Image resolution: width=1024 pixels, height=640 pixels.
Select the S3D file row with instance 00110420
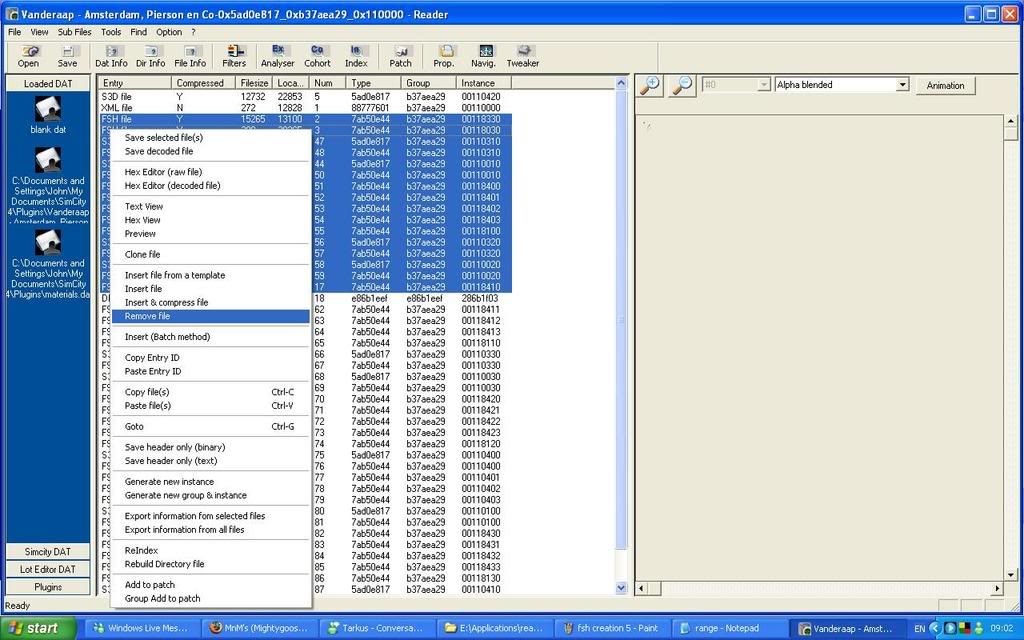[306, 97]
